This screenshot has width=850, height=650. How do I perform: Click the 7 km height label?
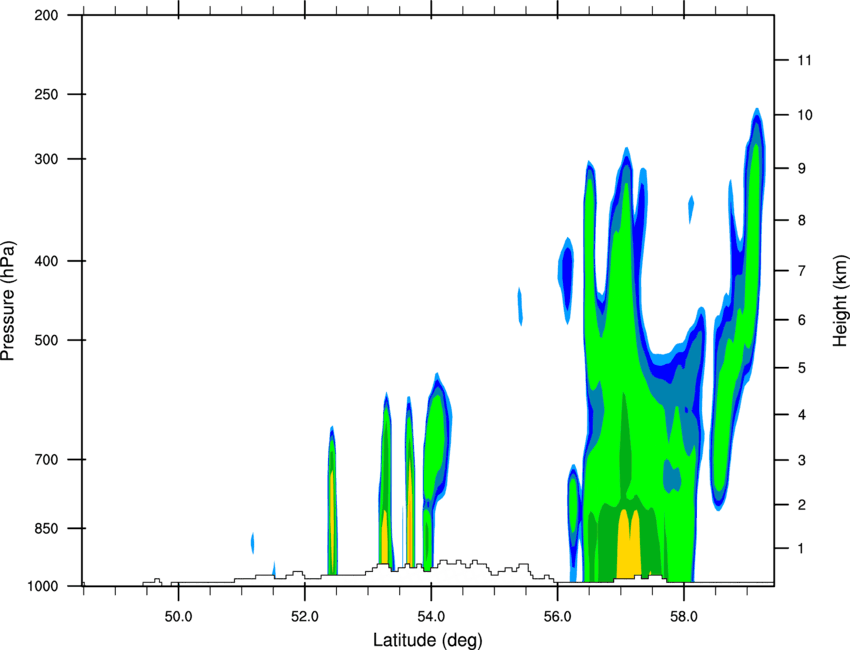point(801,271)
